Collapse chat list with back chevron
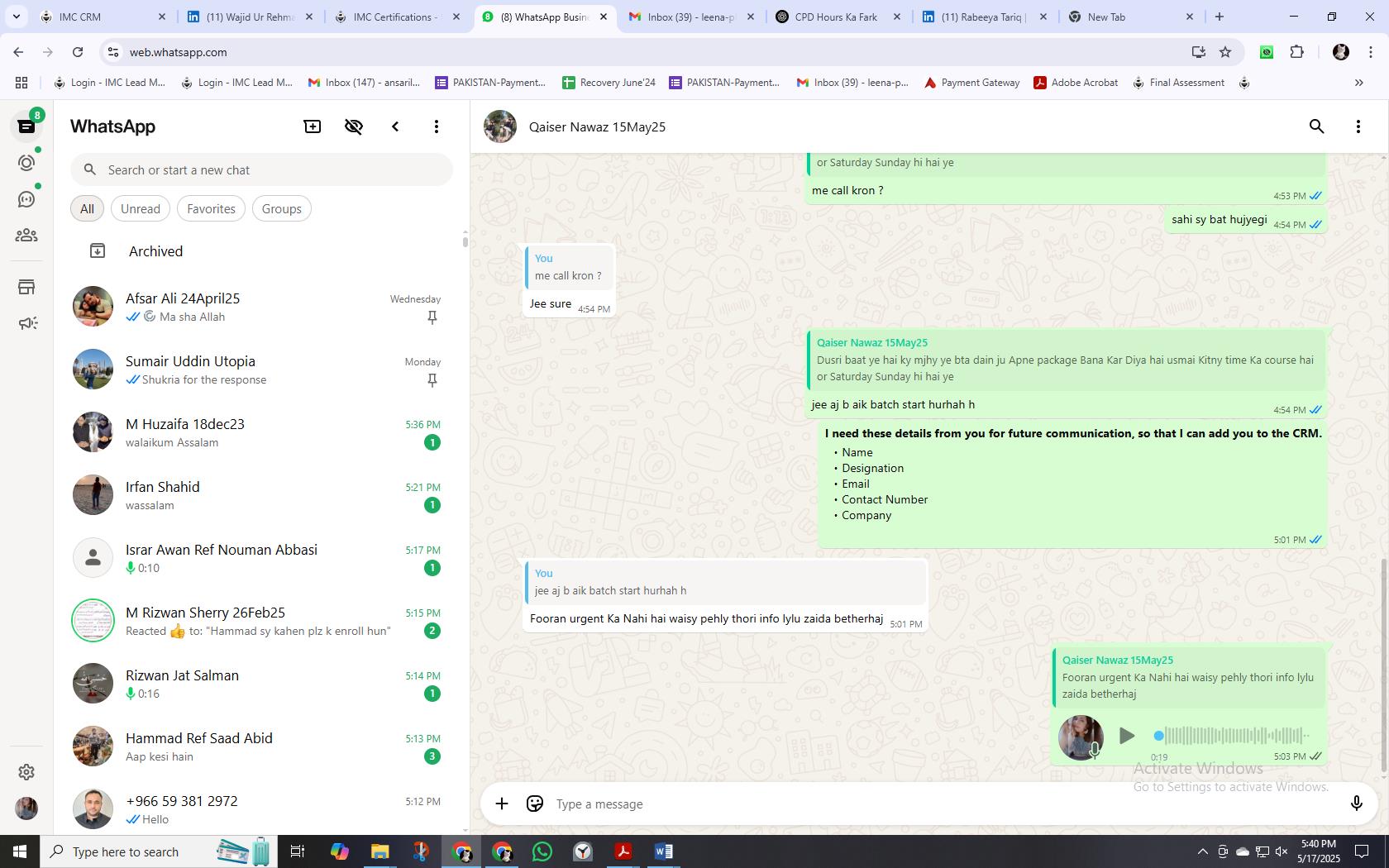The width and height of the screenshot is (1389, 868). 395,126
